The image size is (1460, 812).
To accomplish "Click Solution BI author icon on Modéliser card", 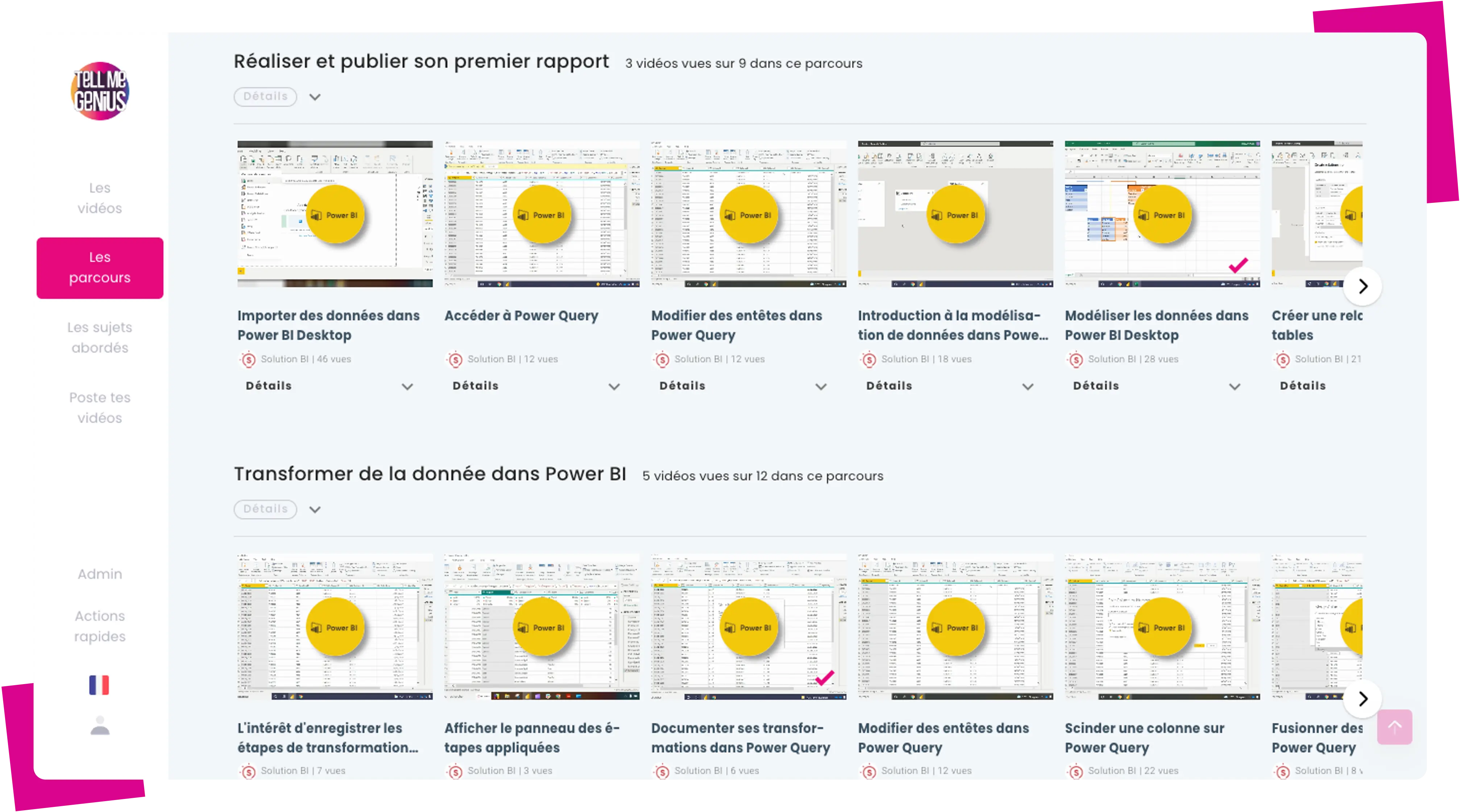I will (1076, 359).
